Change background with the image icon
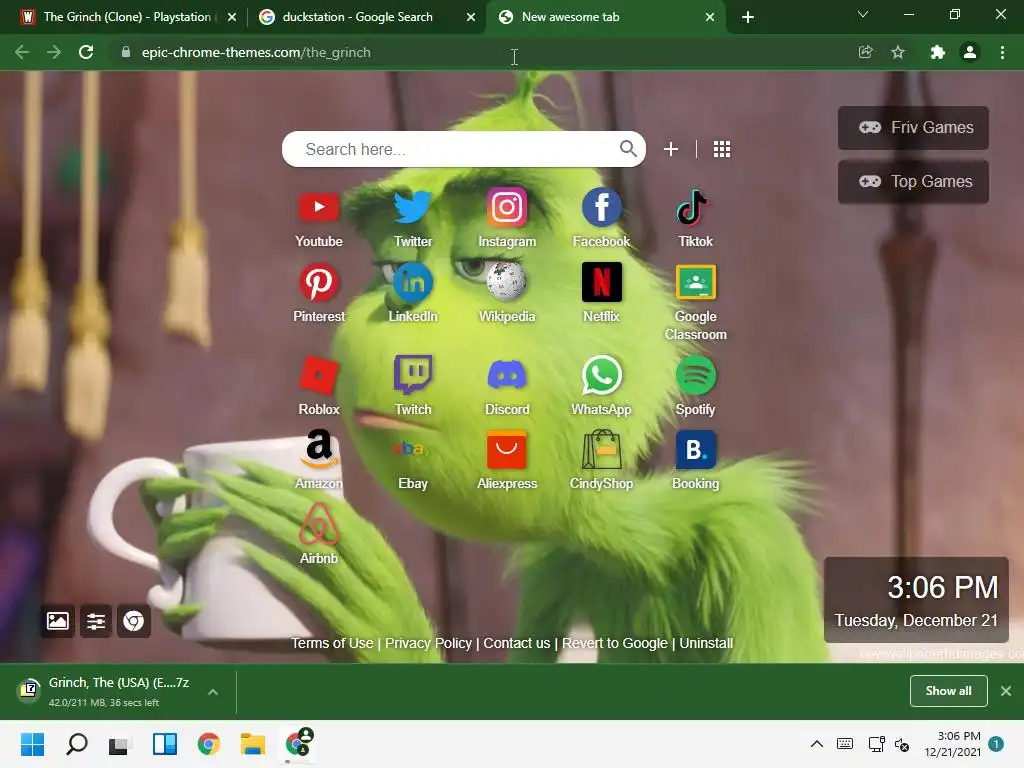Viewport: 1024px width, 768px height. [x=57, y=620]
